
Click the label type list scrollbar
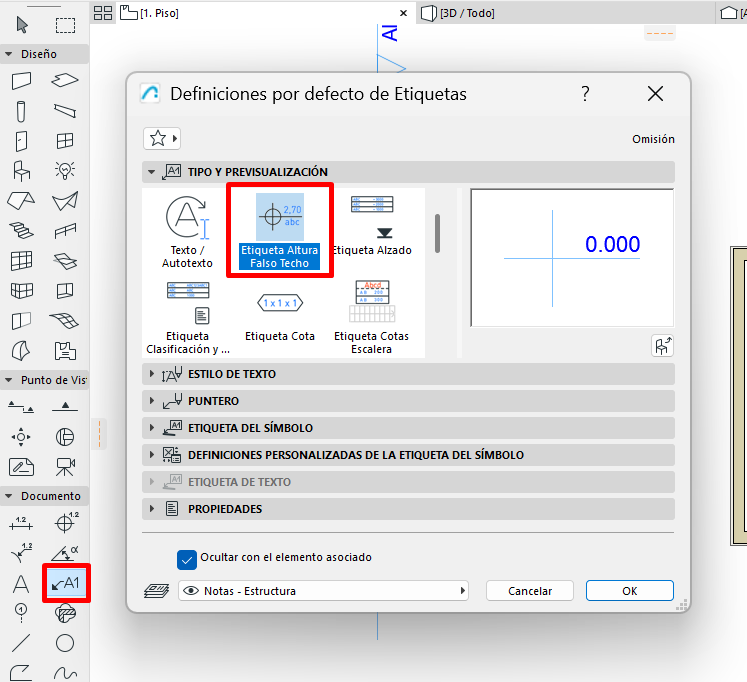(x=437, y=233)
